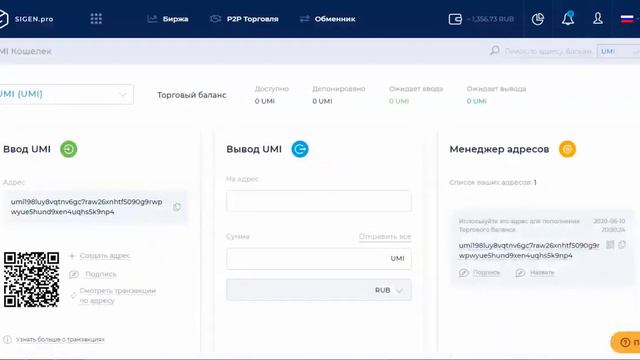Image resolution: width=640 pixels, height=360 pixels.
Task: Click the RUB wallet balance amount
Action: [490, 19]
